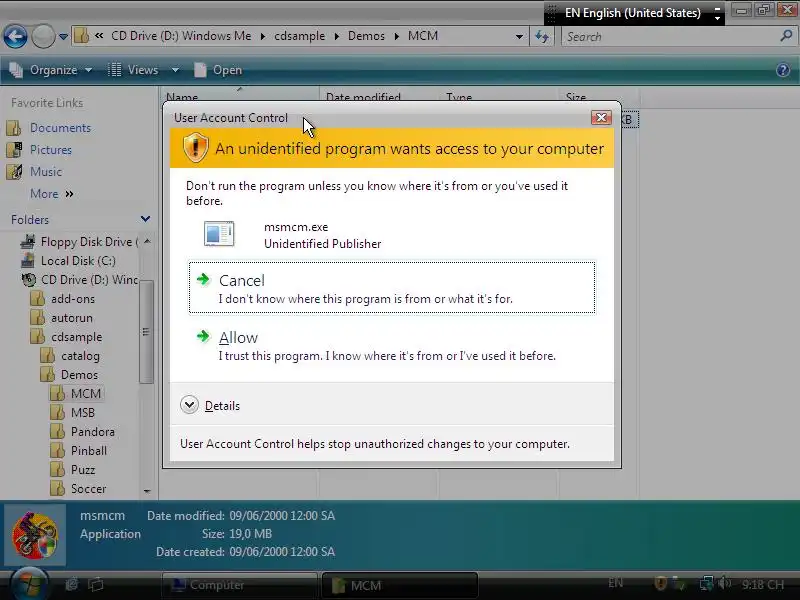800x600 pixels.
Task: Click the Size column header
Action: (x=598, y=95)
